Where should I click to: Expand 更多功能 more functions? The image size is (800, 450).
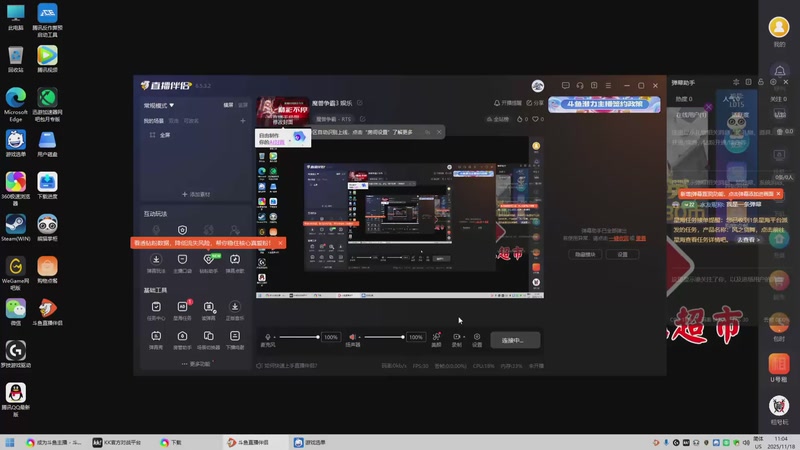pos(196,364)
